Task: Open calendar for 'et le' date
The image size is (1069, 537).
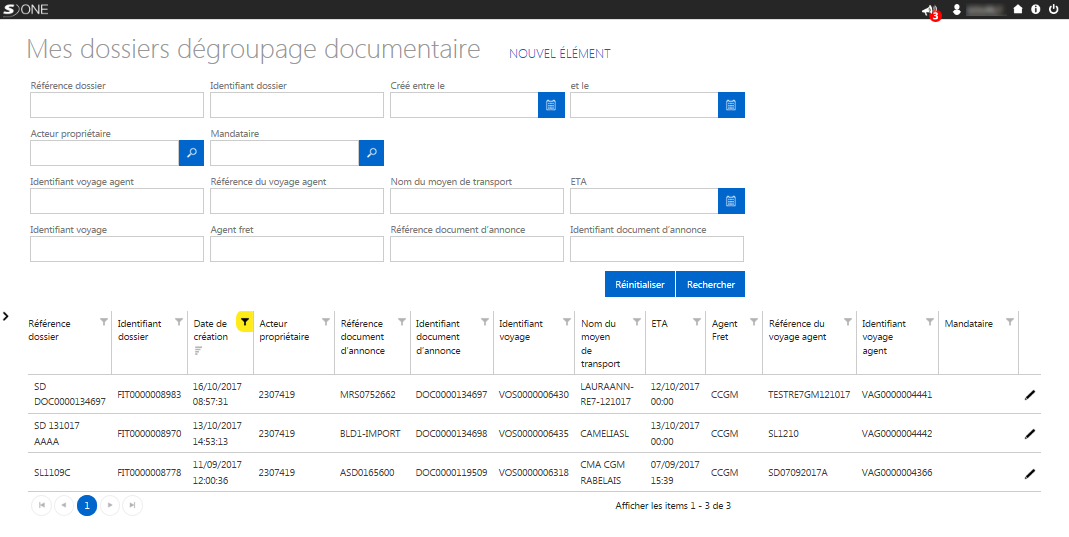Action: point(731,105)
